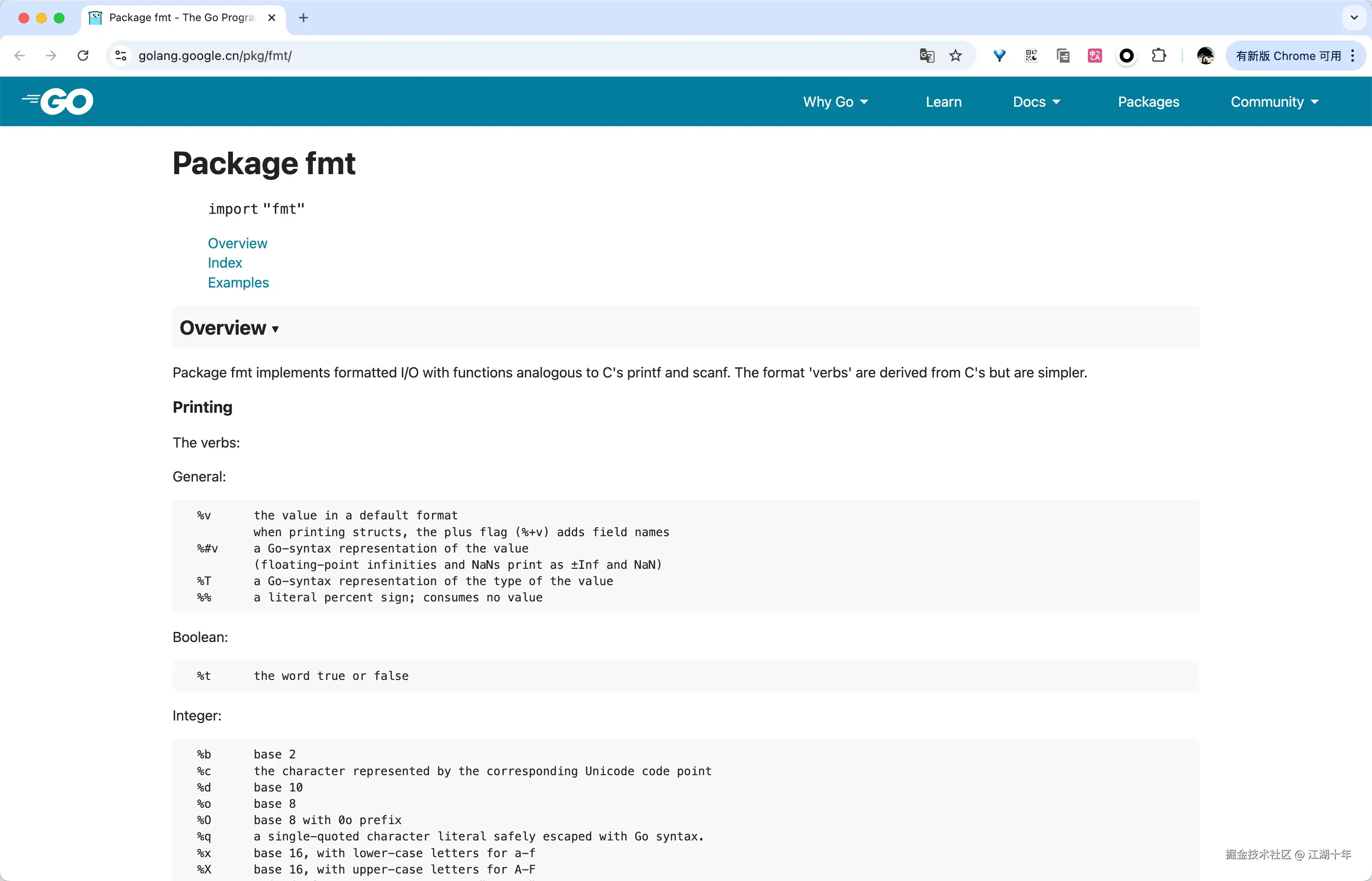Open the blue funnel extension icon
This screenshot has width=1372, height=881.
click(999, 56)
